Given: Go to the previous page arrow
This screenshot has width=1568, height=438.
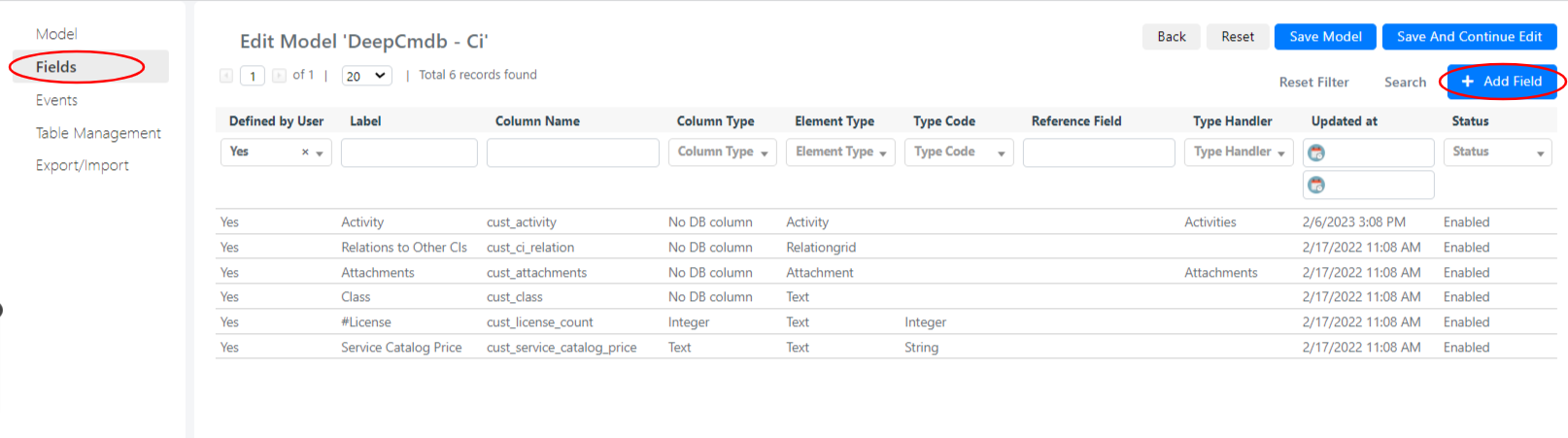Looking at the screenshot, I should pos(226,75).
